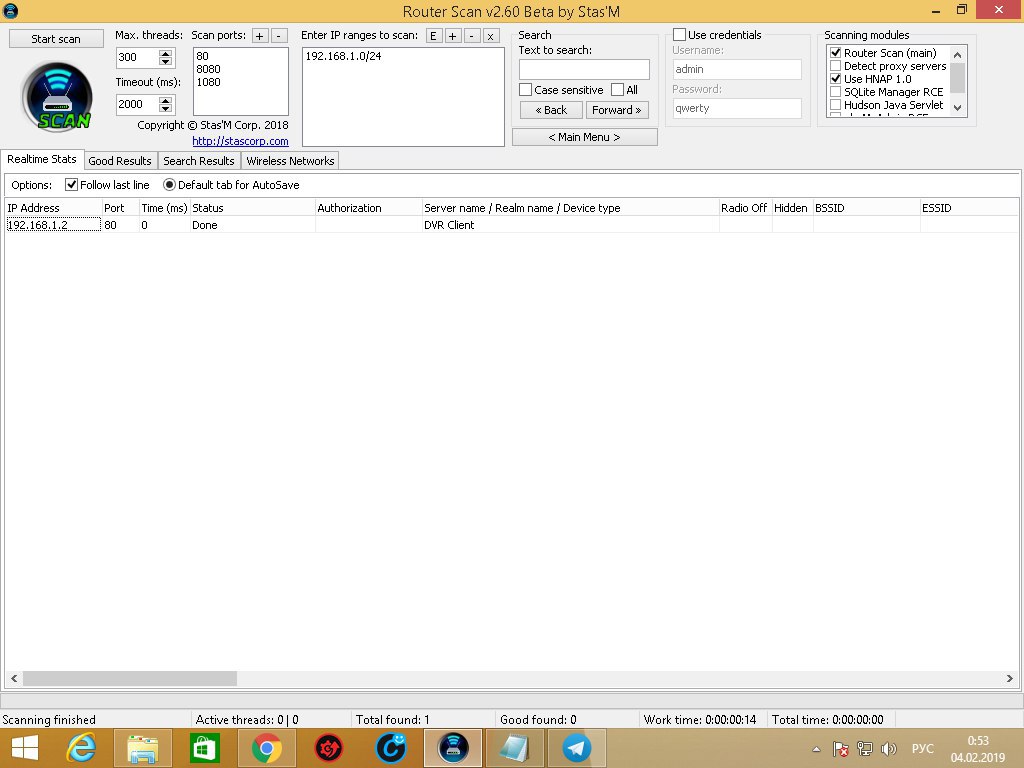Enable SQLite Manager RCE module

tap(835, 91)
